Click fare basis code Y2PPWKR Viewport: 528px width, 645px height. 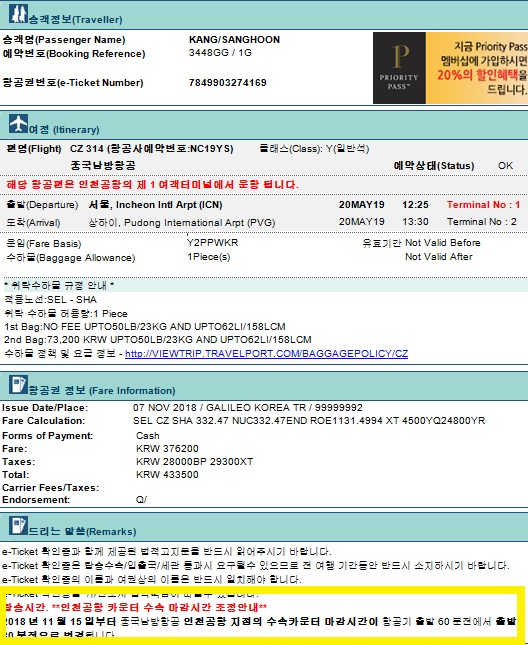213,242
